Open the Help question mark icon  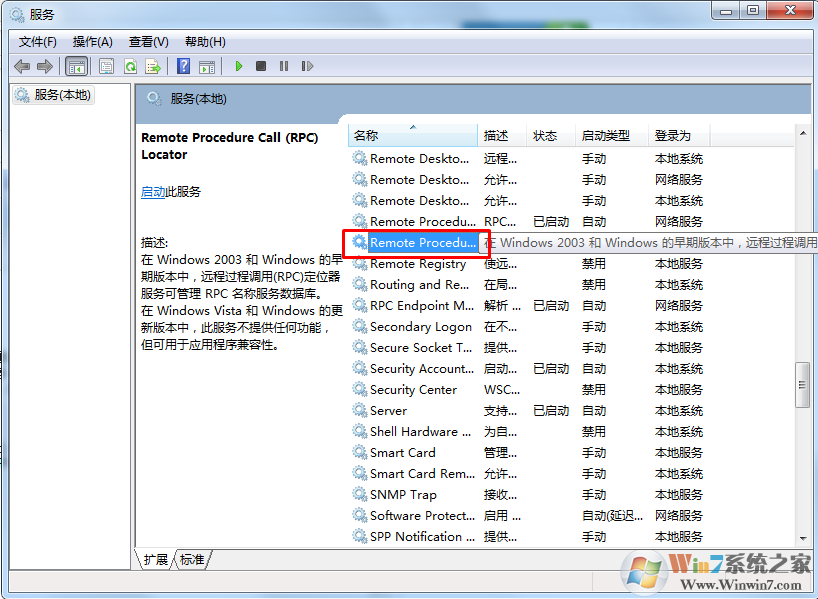click(x=184, y=66)
